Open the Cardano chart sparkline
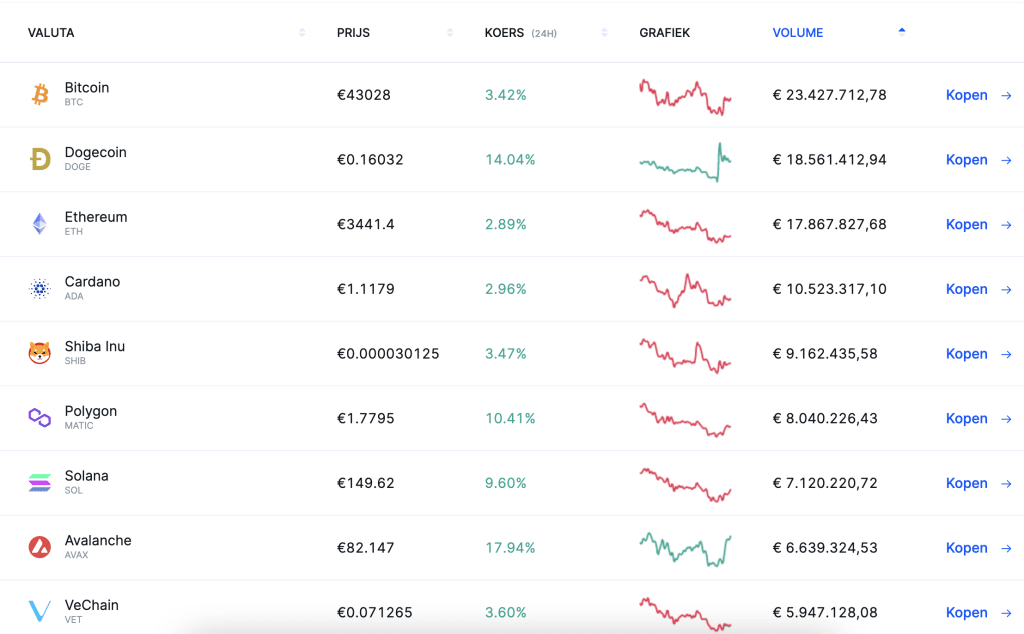Viewport: 1024px width, 634px height. point(685,291)
